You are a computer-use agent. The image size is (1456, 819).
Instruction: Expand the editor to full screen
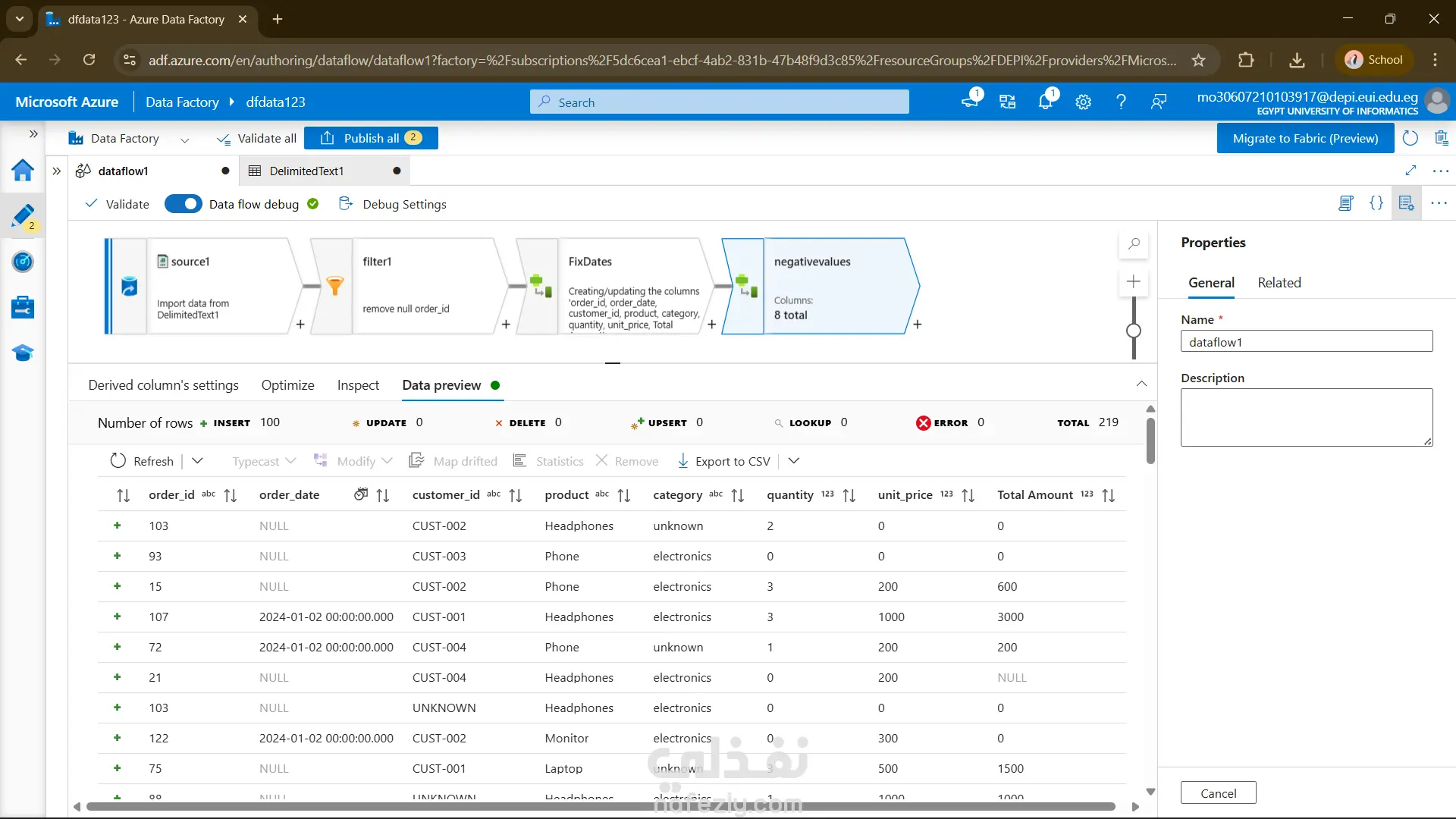pyautogui.click(x=1410, y=171)
